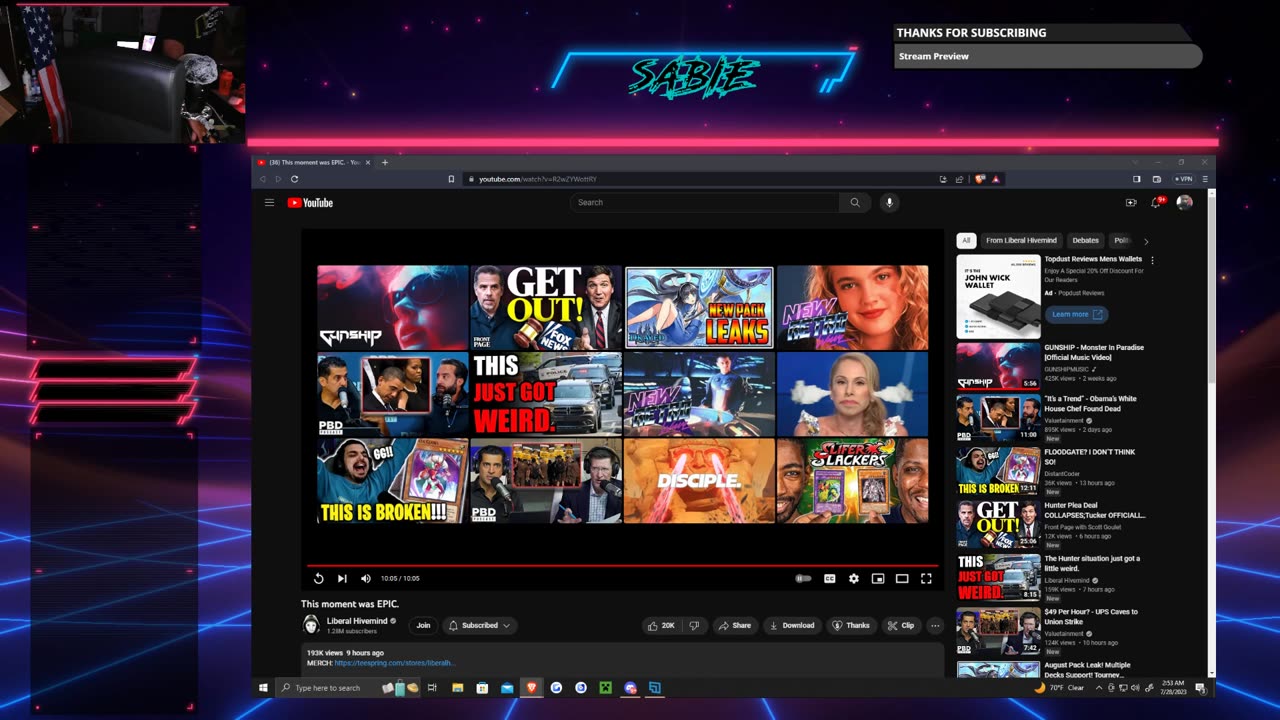
Task: Show hidden system tray icons chevron
Action: pos(1099,688)
